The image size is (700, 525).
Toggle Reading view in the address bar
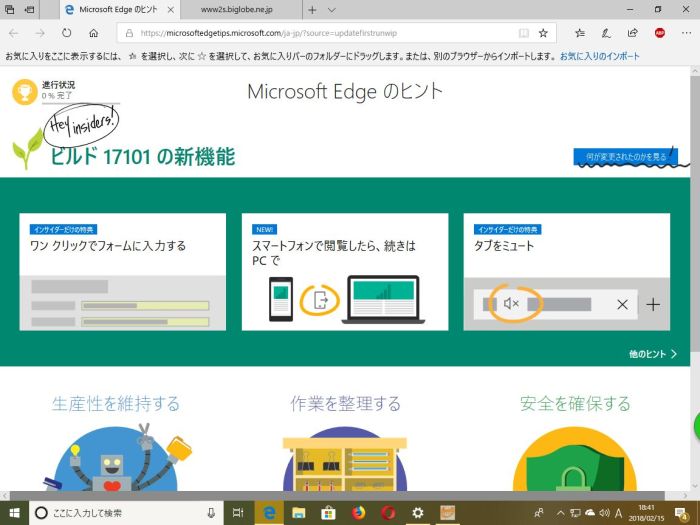click(x=523, y=33)
